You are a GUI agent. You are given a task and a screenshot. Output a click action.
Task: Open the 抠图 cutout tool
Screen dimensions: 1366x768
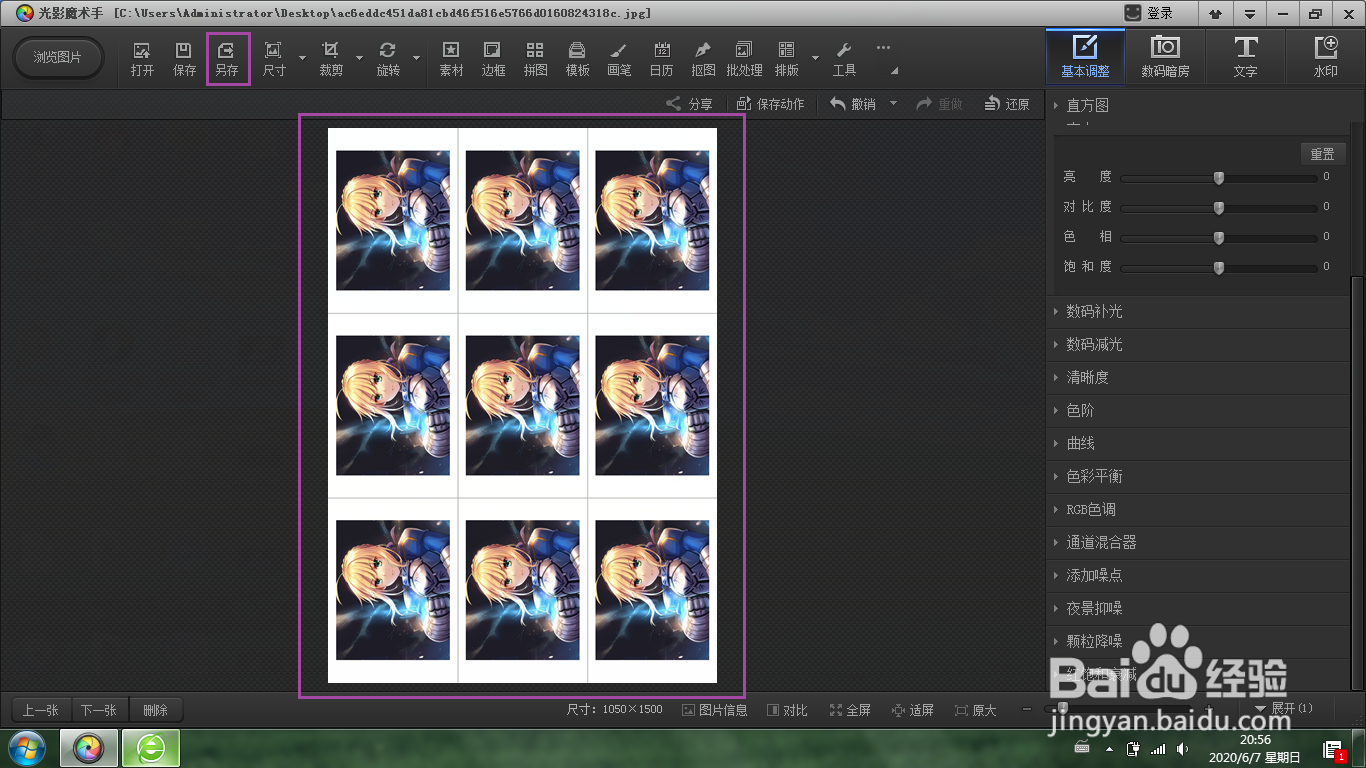(703, 59)
